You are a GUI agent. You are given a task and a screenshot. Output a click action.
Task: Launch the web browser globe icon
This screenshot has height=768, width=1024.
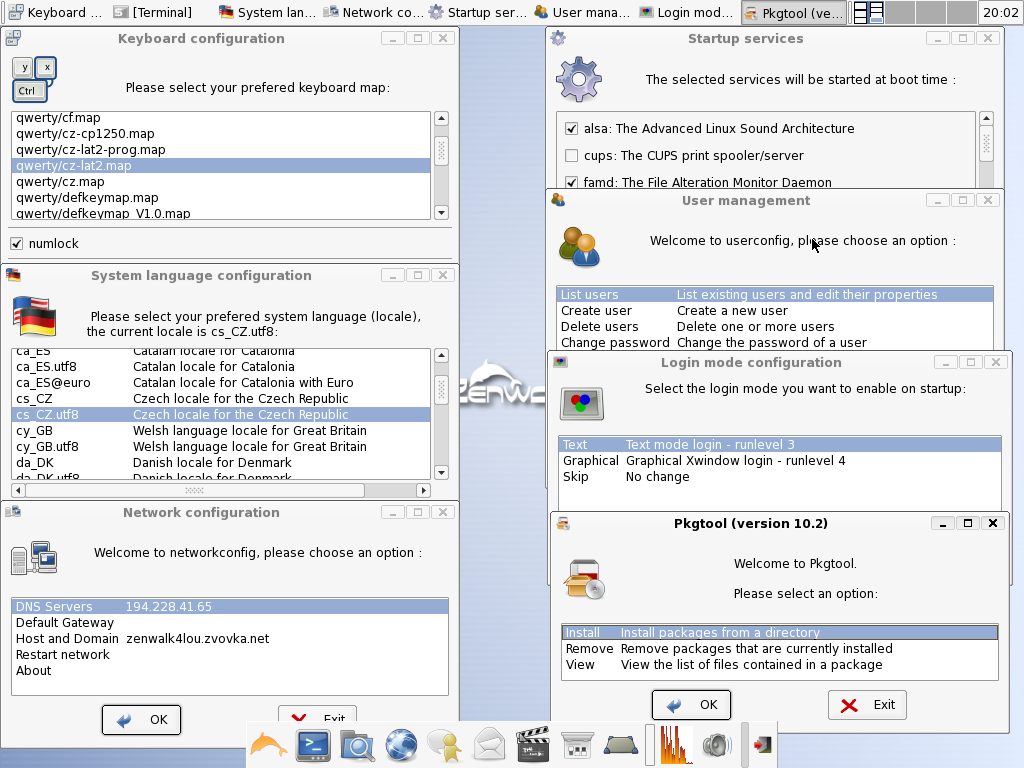tap(401, 745)
